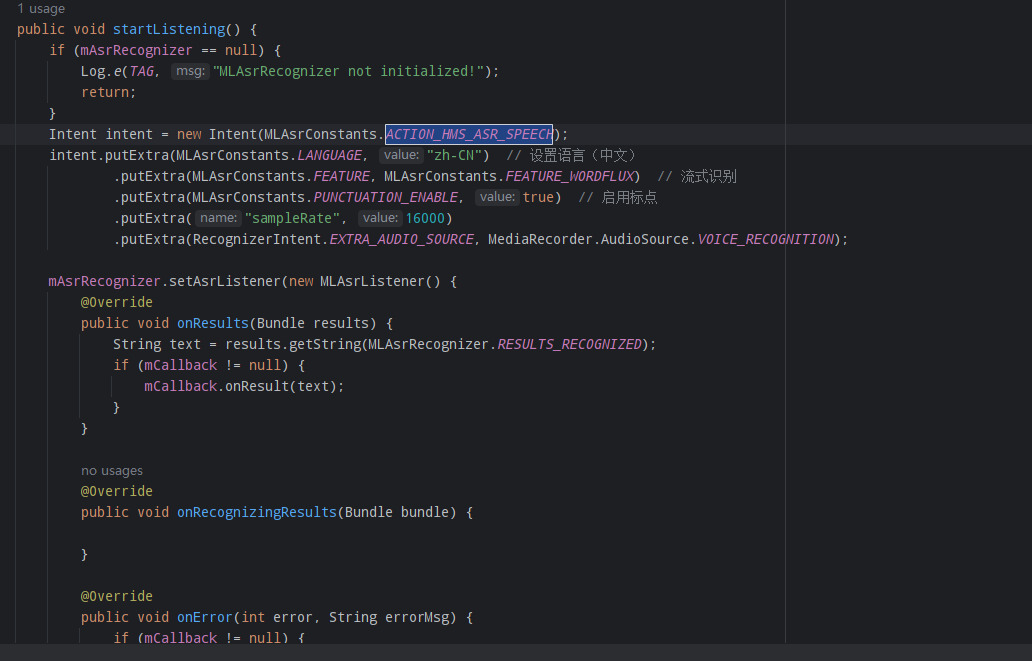Click the '1 usage' hint above startListening

point(41,9)
